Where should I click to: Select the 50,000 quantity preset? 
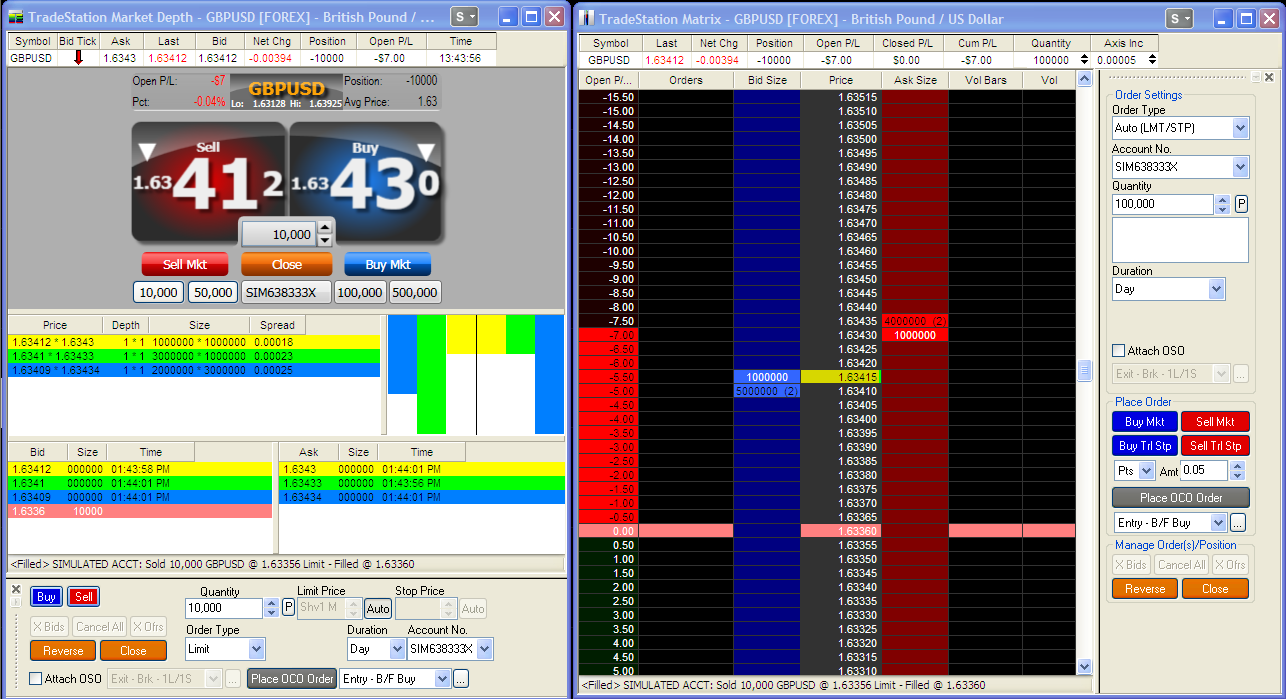212,292
